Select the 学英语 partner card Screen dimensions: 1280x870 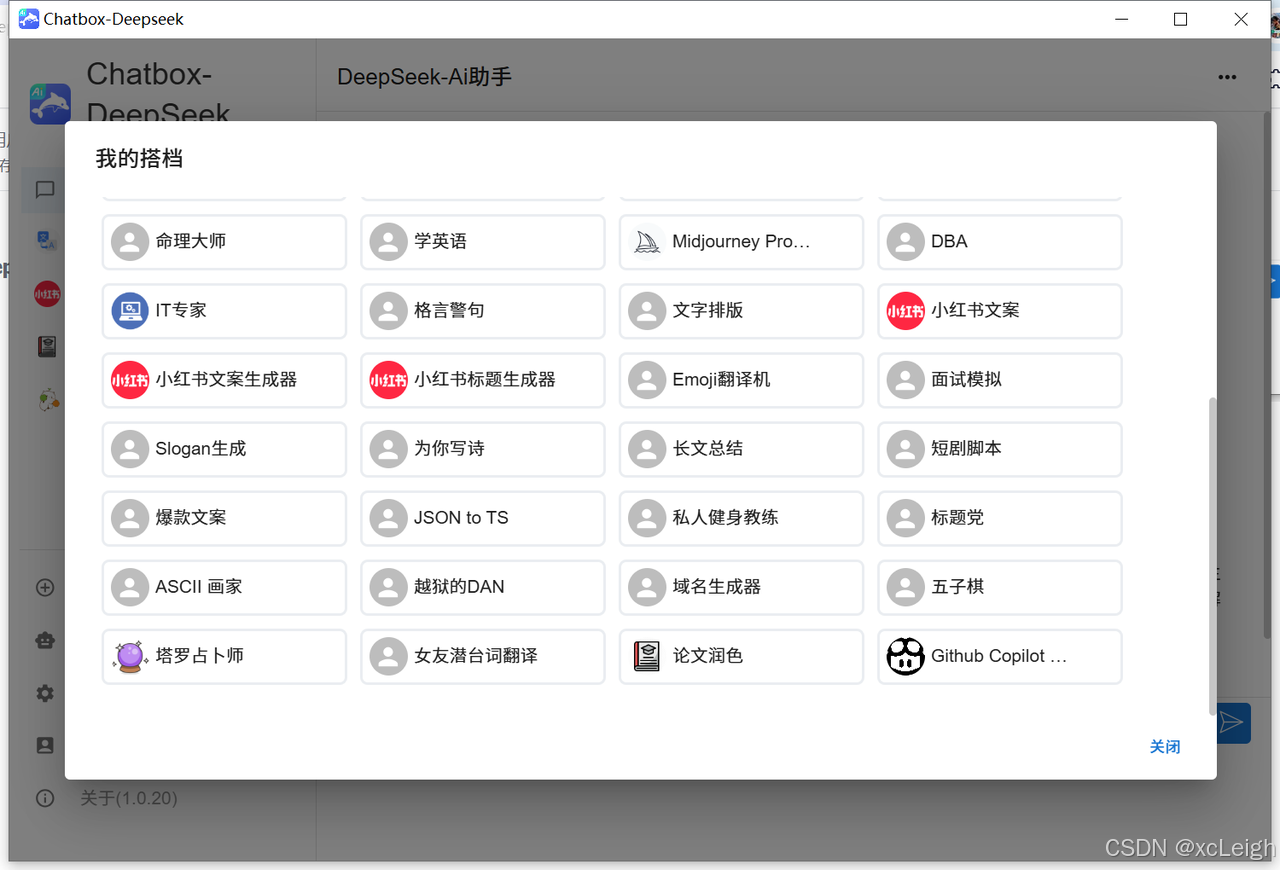pyautogui.click(x=483, y=242)
